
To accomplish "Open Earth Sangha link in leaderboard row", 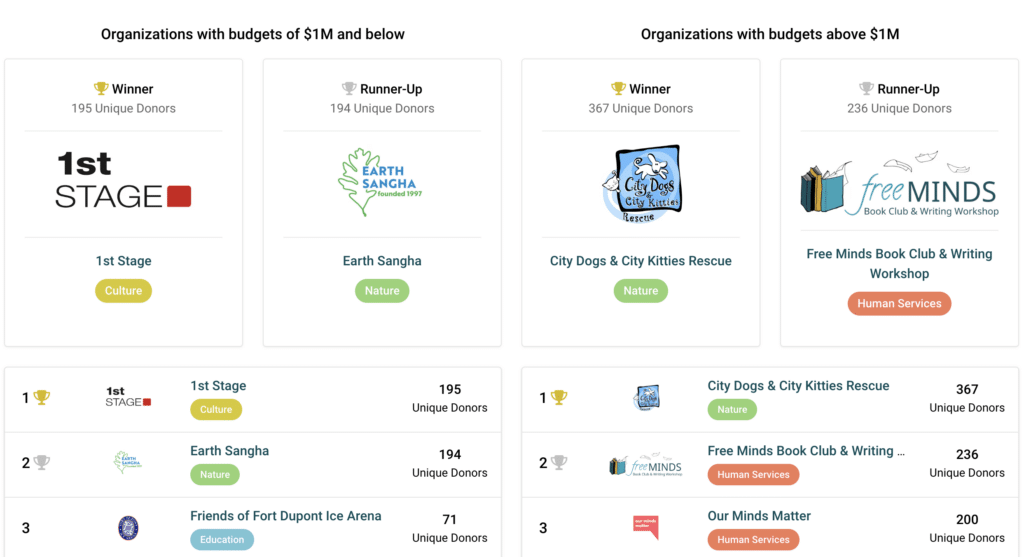I will coord(229,451).
